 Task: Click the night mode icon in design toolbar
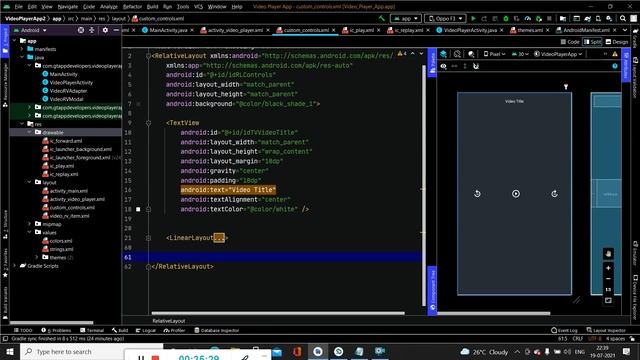pyautogui.click(x=471, y=54)
